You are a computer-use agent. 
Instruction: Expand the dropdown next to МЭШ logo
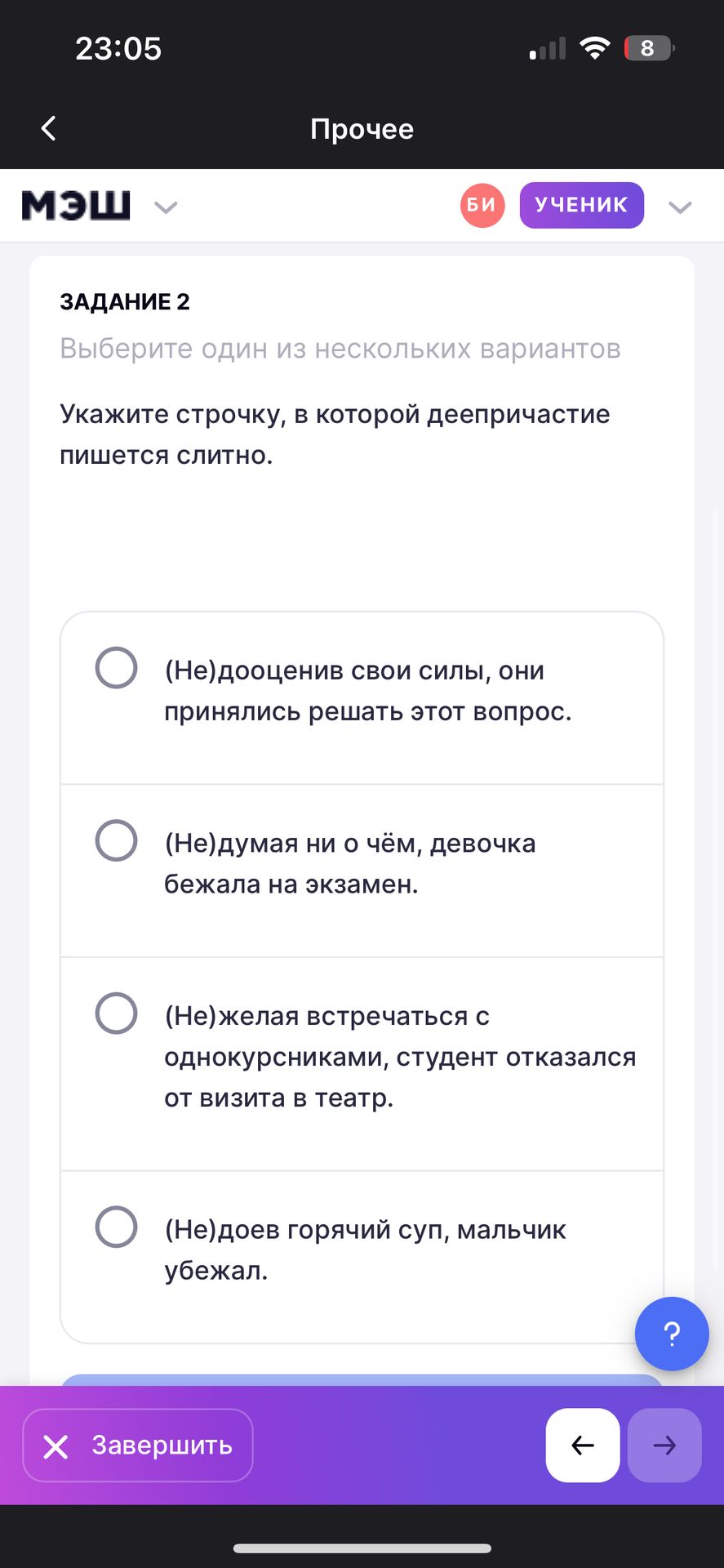[x=166, y=207]
